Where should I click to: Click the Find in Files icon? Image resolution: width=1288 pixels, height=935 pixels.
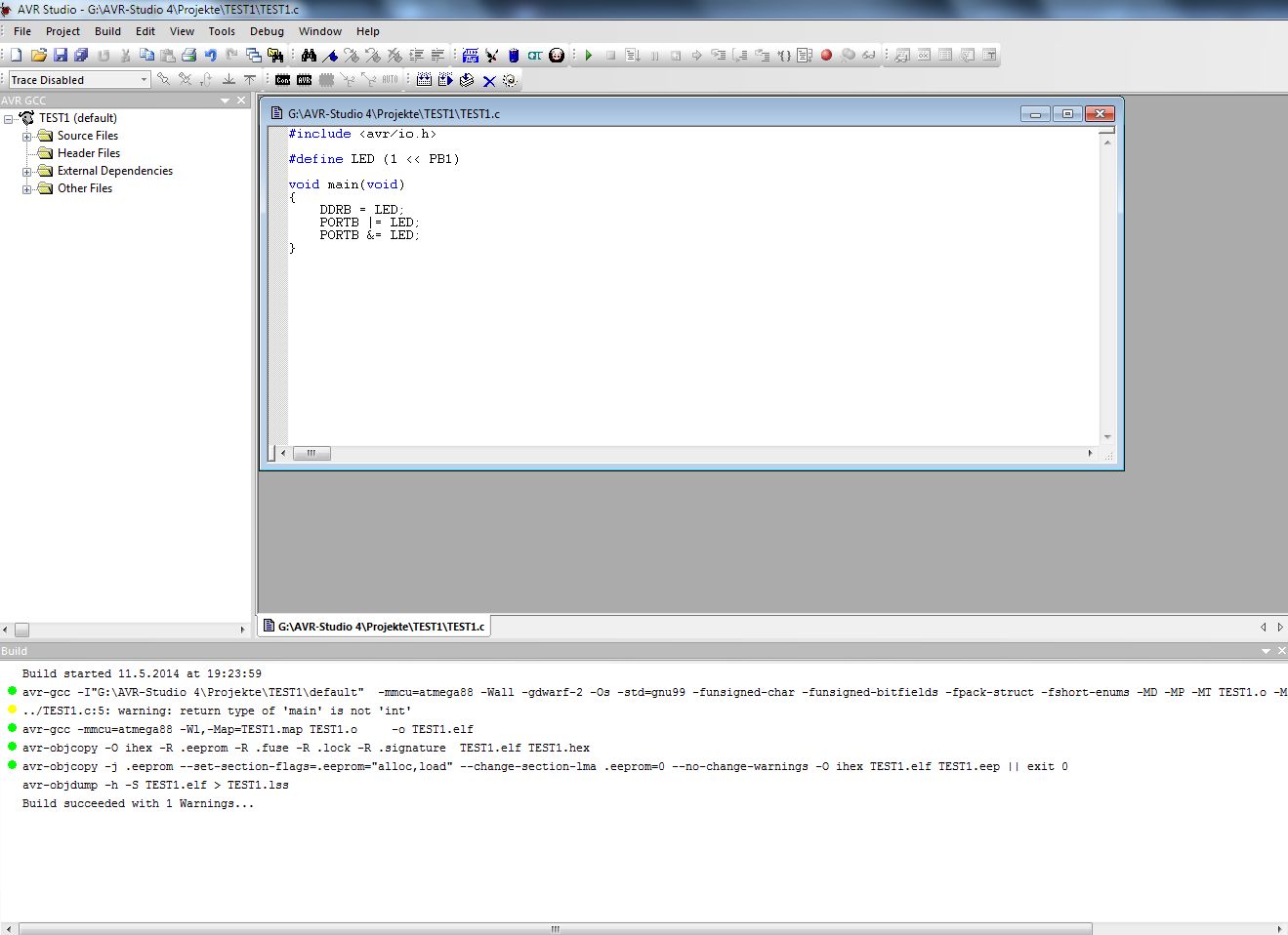pyautogui.click(x=275, y=56)
